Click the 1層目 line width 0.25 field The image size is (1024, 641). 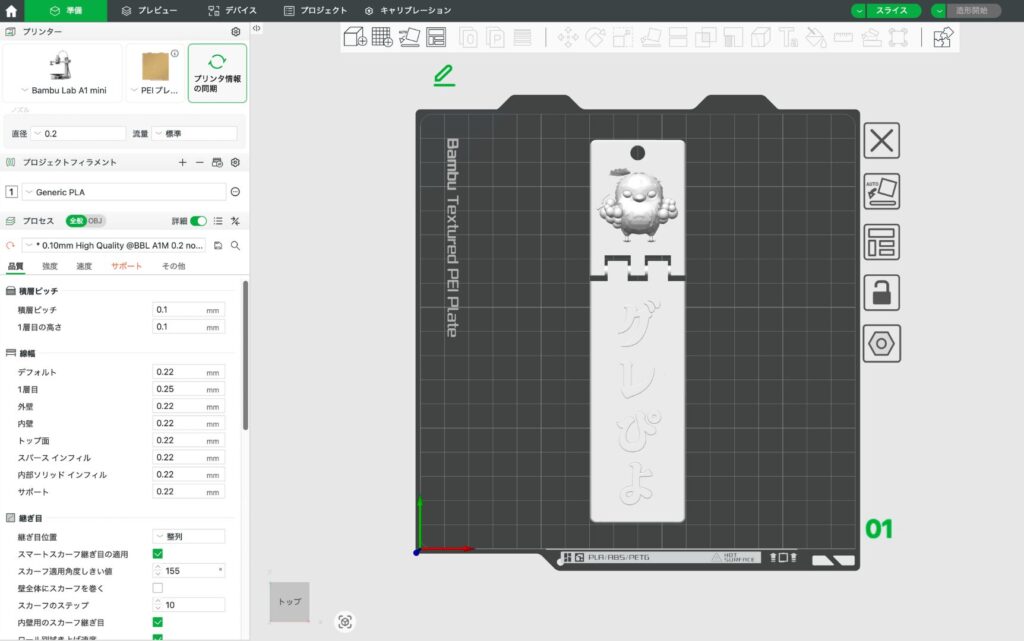[x=189, y=389]
